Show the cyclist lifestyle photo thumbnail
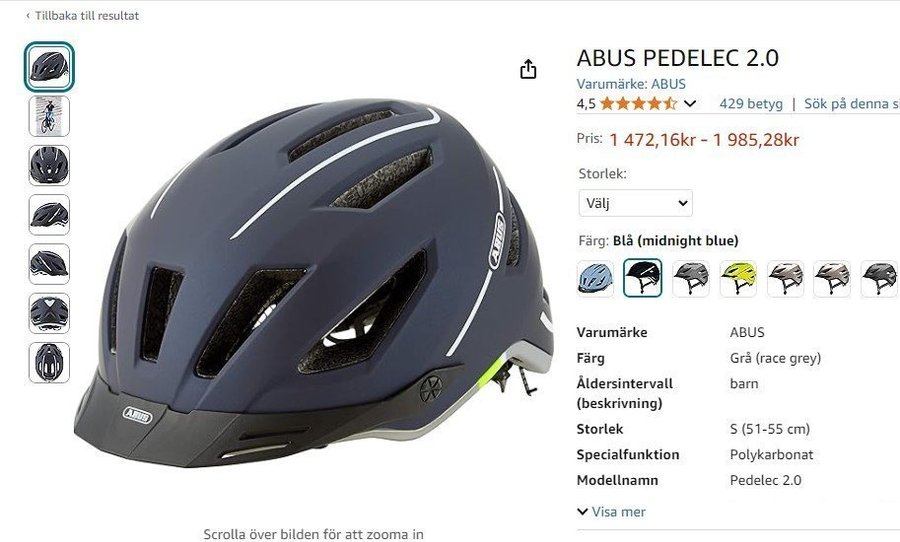 click(x=49, y=116)
